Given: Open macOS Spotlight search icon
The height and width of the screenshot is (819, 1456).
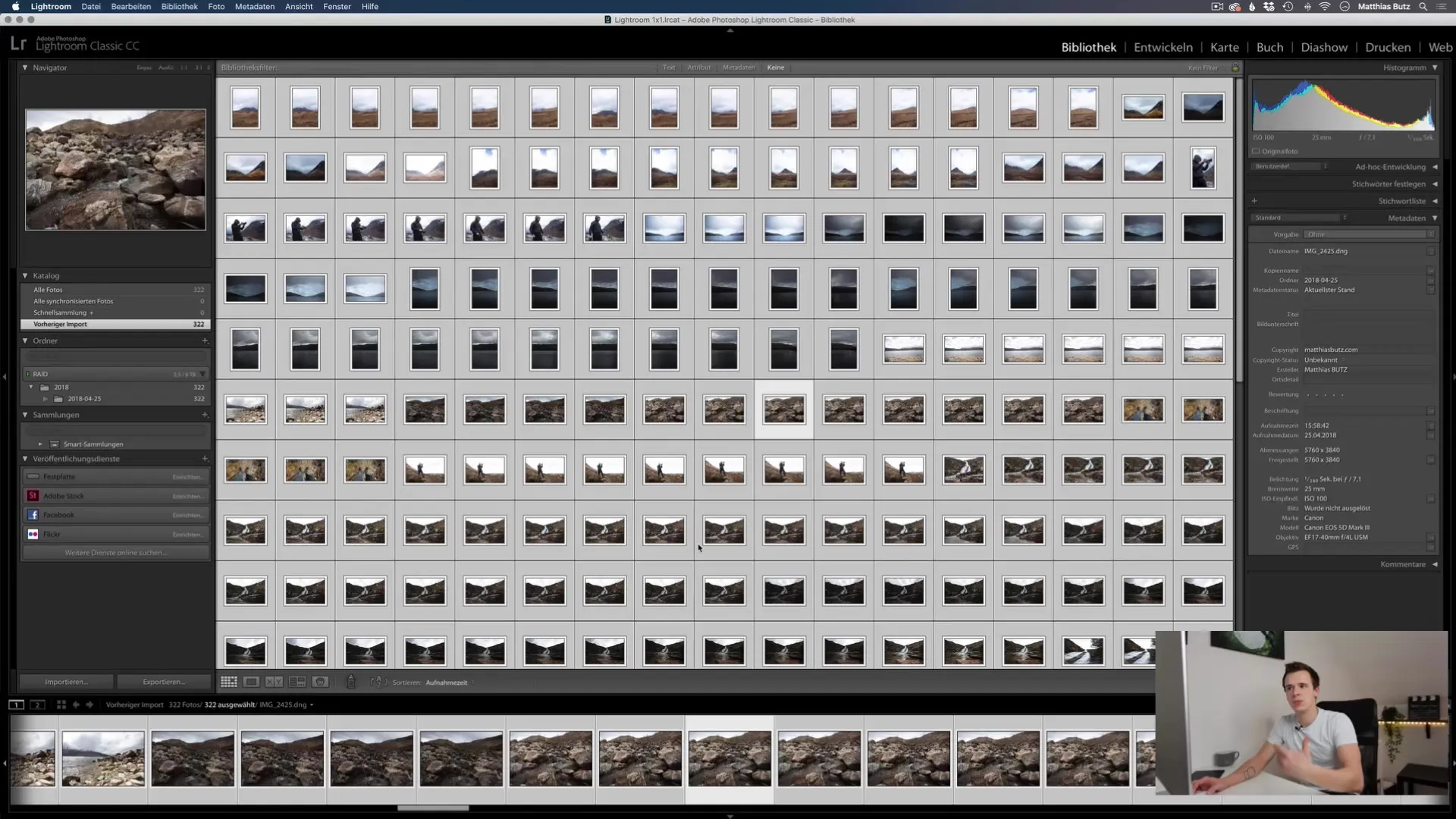Looking at the screenshot, I should coord(1423,6).
